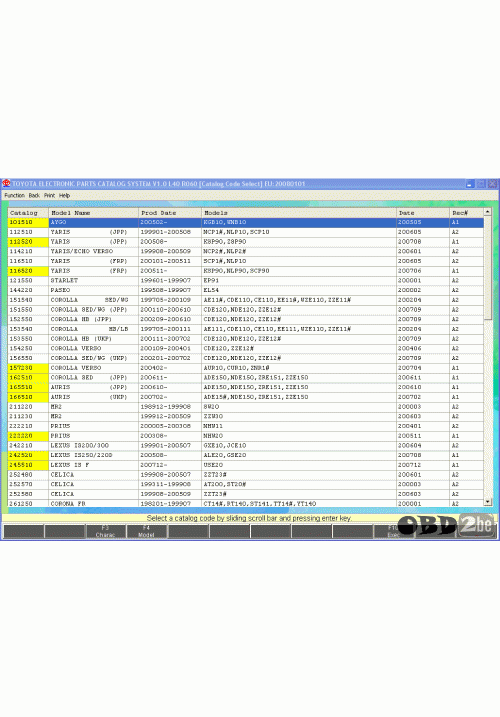Click the F4 Model function button

pos(146,531)
